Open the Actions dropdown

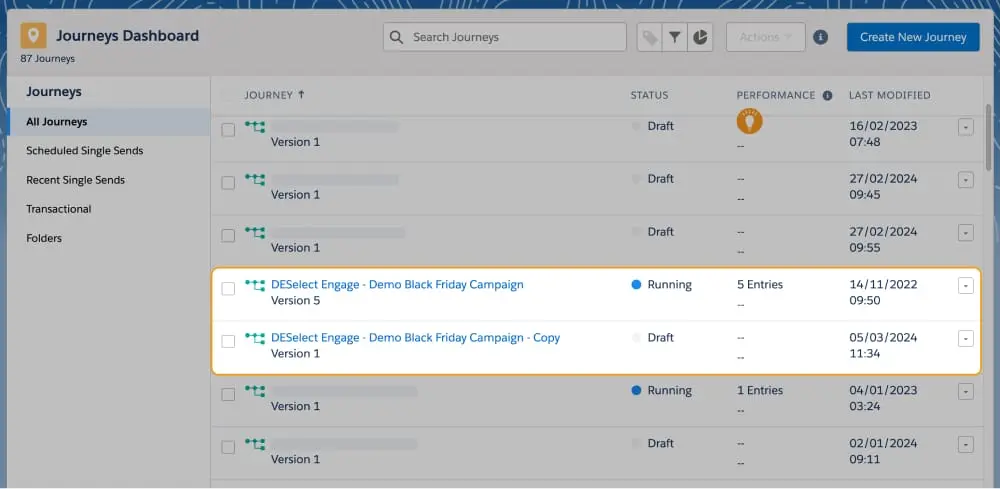coord(765,37)
